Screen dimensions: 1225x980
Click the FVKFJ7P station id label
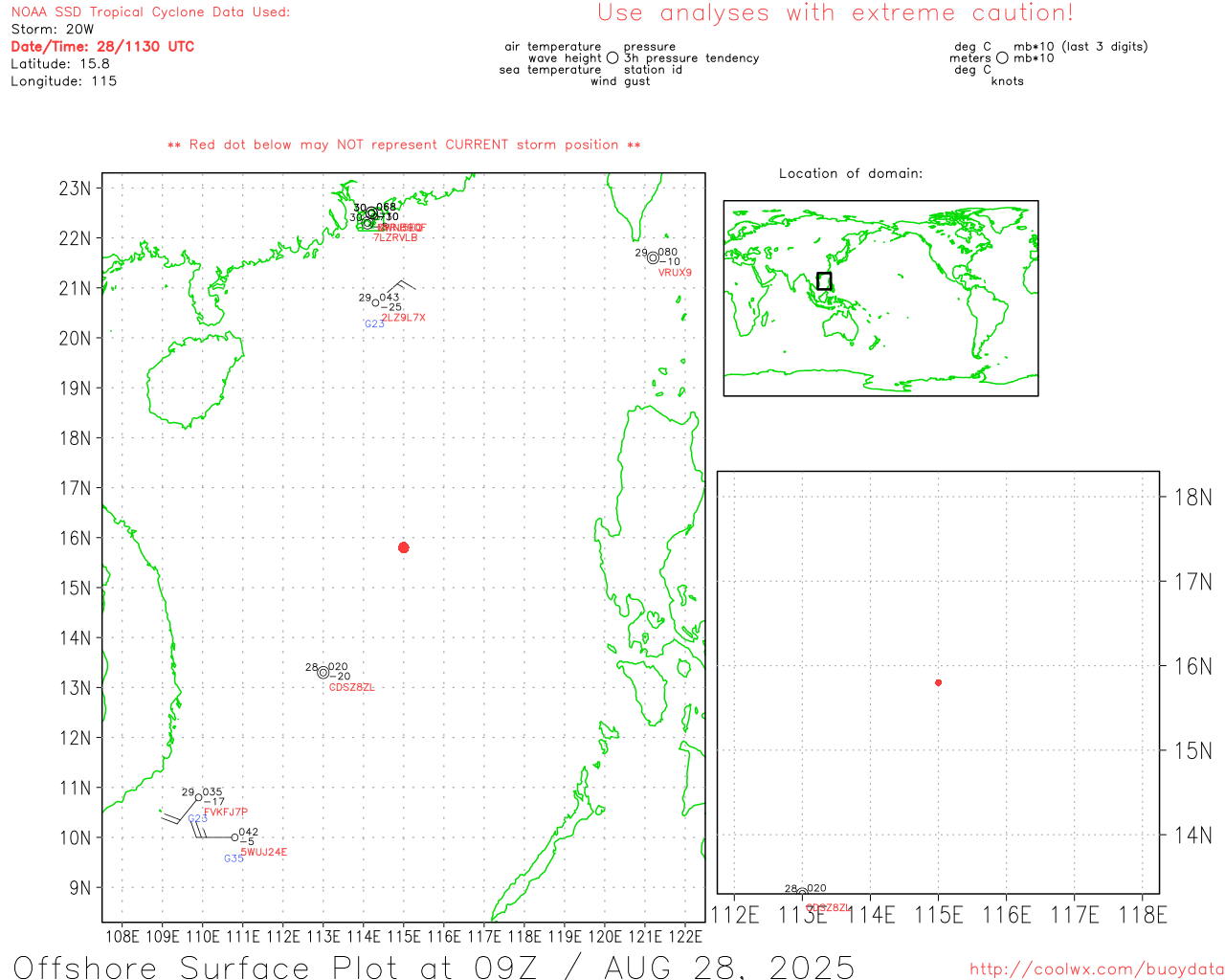pyautogui.click(x=226, y=813)
